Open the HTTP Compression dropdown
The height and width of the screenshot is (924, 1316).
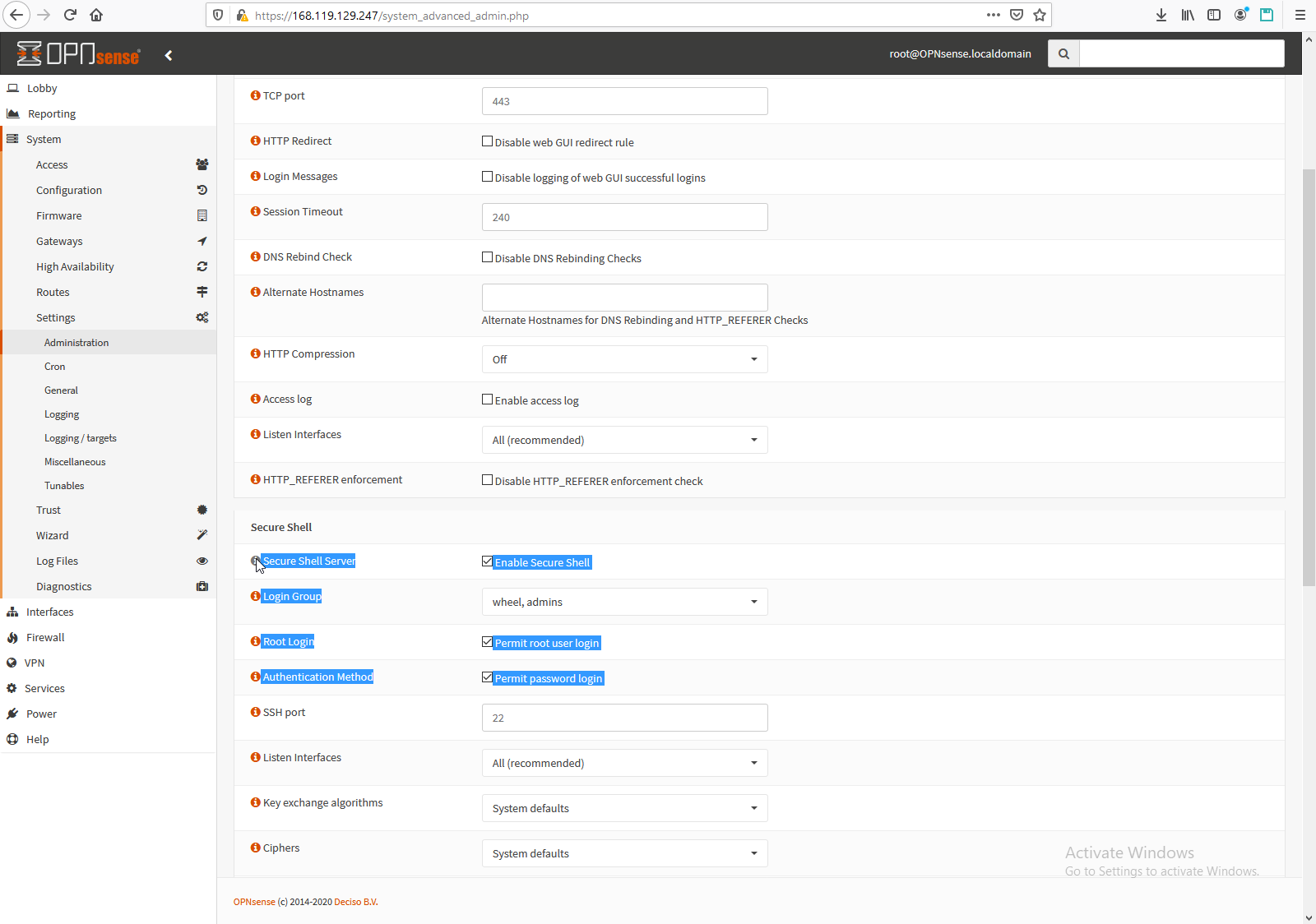[x=624, y=359]
